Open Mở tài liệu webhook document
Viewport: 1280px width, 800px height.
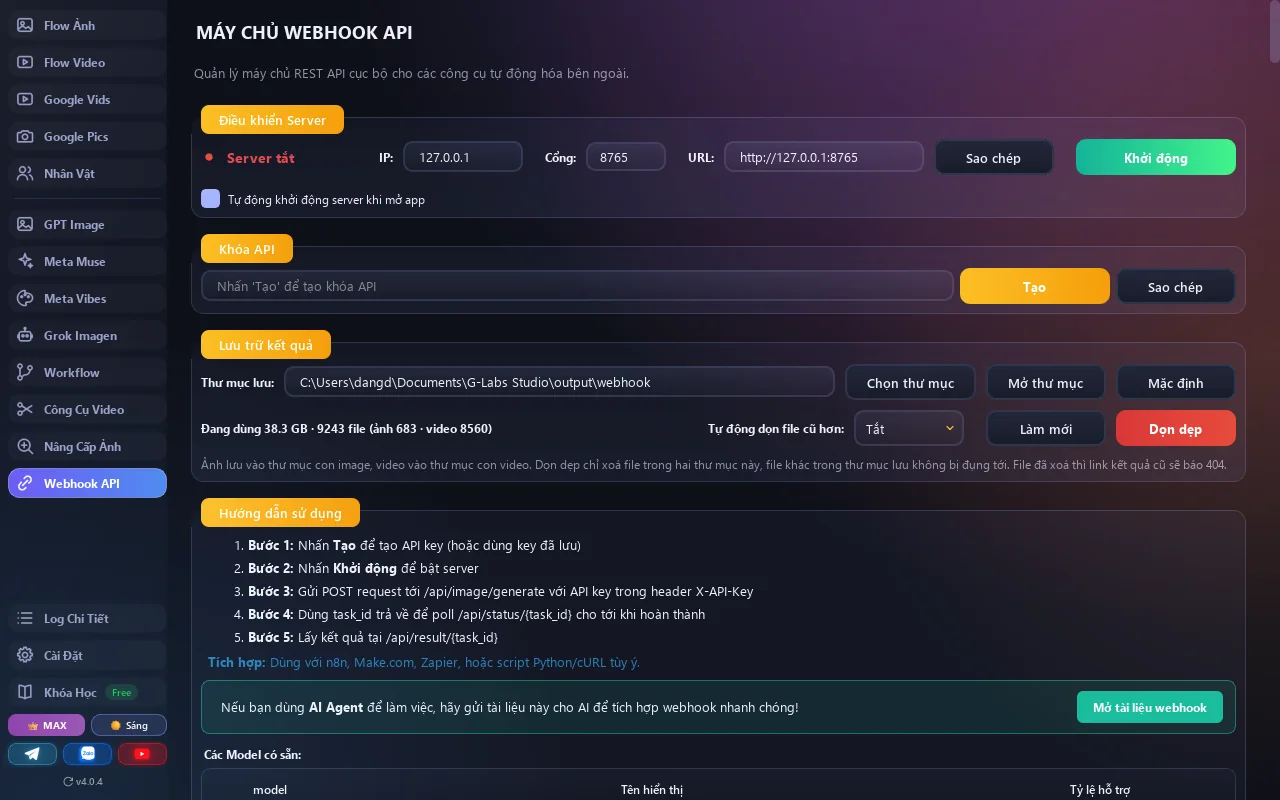point(1150,707)
